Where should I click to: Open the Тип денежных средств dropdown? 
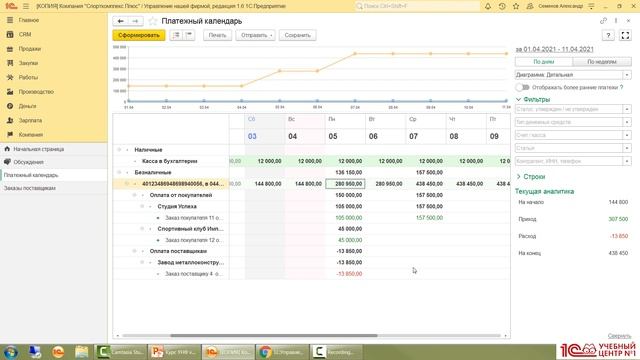point(627,122)
